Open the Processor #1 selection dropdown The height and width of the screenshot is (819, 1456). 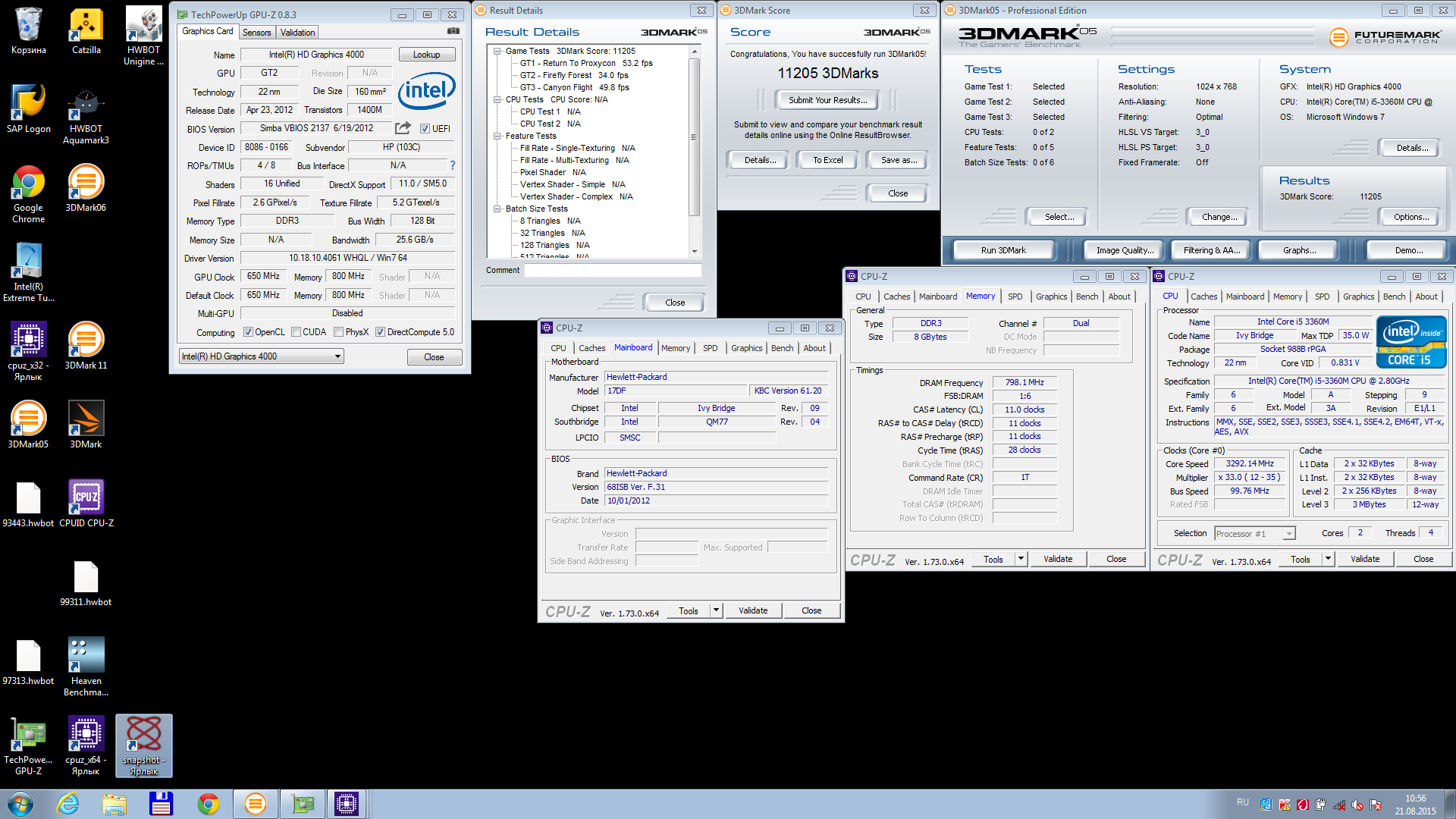[x=1255, y=534]
